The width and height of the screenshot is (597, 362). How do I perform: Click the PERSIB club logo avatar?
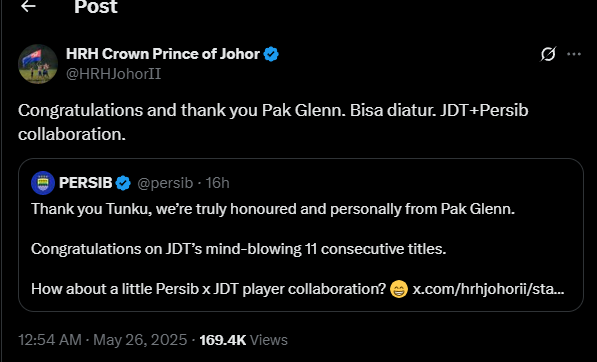(43, 183)
